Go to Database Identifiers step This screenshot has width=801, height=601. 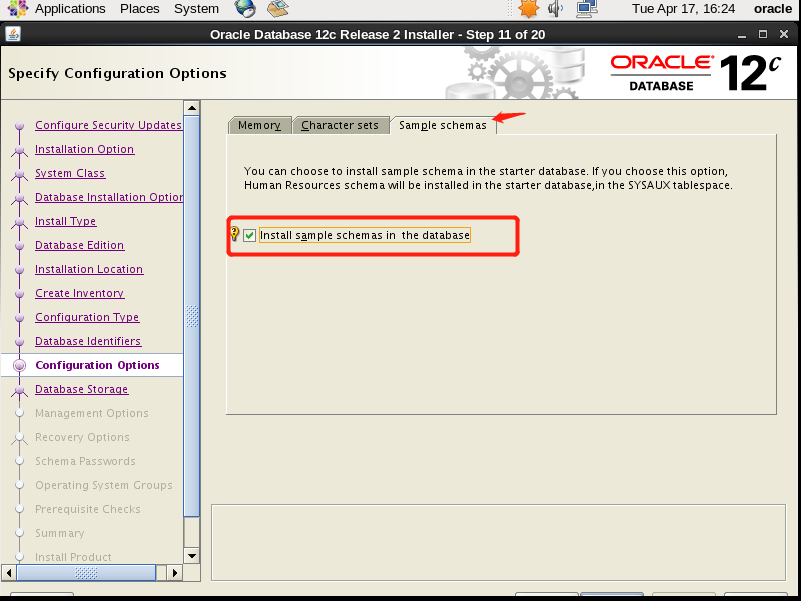[x=88, y=341]
